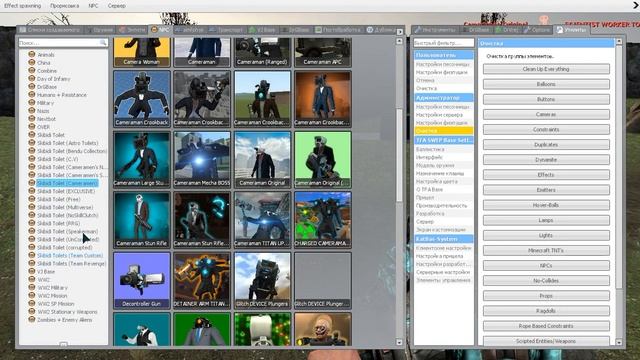The width and height of the screenshot is (640, 360).
Task: Select Skibidi Toilet (Astro Toilets) category
Action: click(67, 143)
